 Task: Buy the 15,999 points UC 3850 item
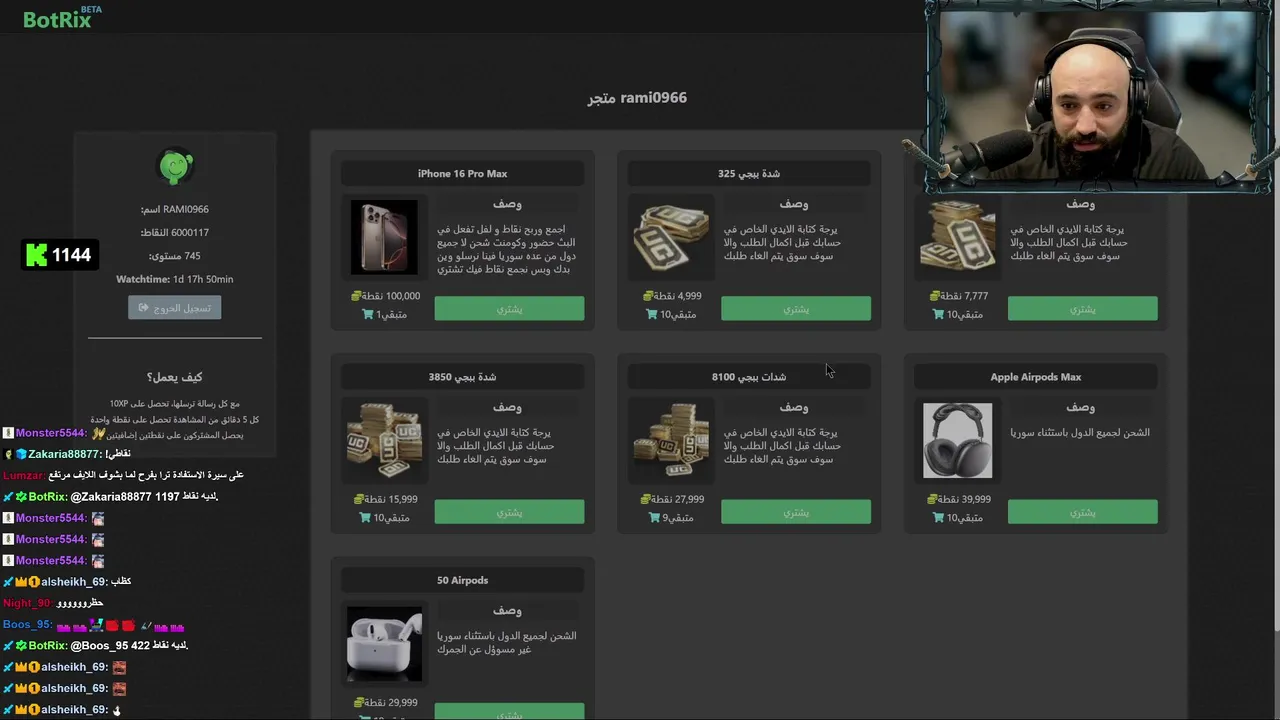pos(509,512)
